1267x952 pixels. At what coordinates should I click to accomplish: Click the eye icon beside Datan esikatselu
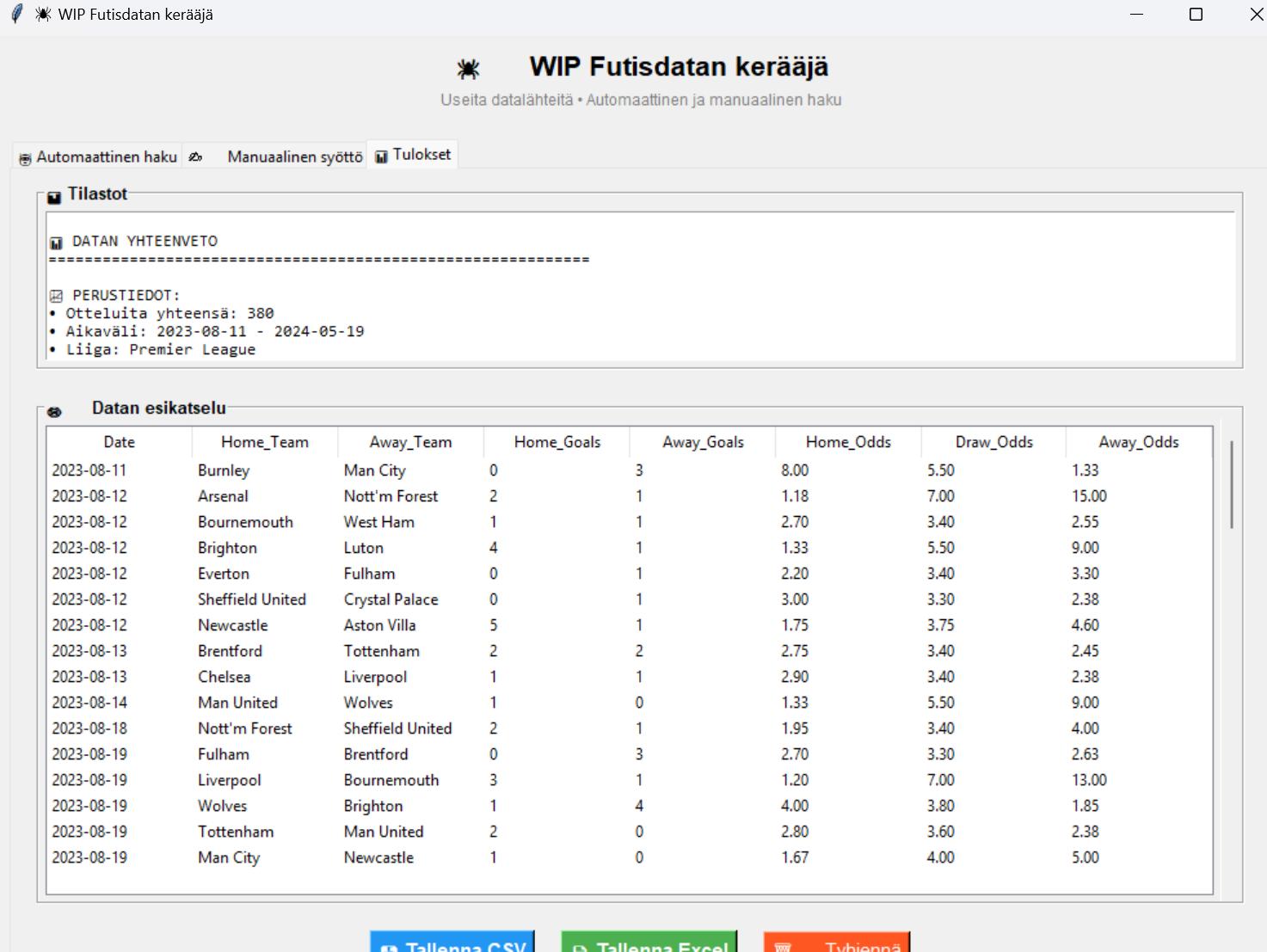(x=54, y=412)
